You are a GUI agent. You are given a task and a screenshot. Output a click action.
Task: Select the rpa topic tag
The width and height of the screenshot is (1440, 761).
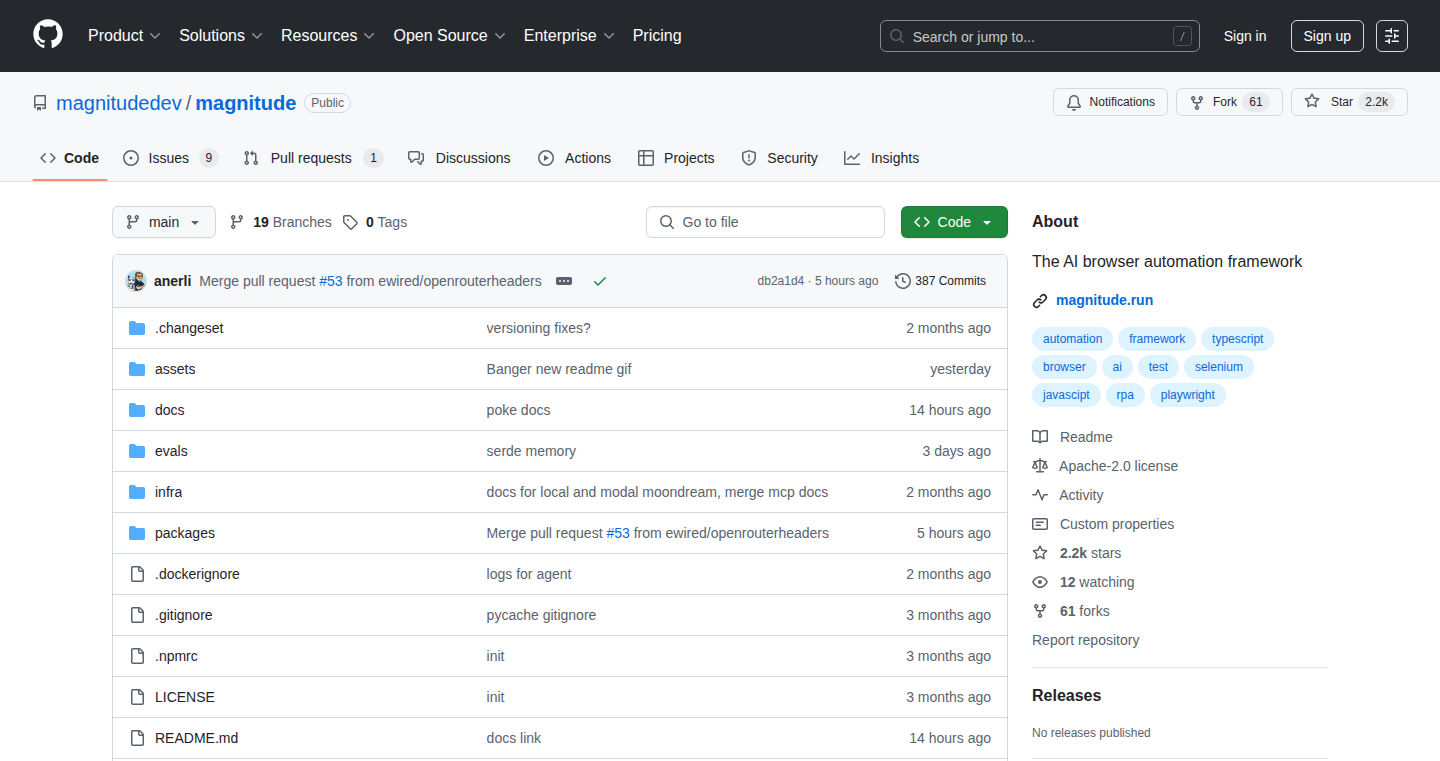pos(1125,395)
